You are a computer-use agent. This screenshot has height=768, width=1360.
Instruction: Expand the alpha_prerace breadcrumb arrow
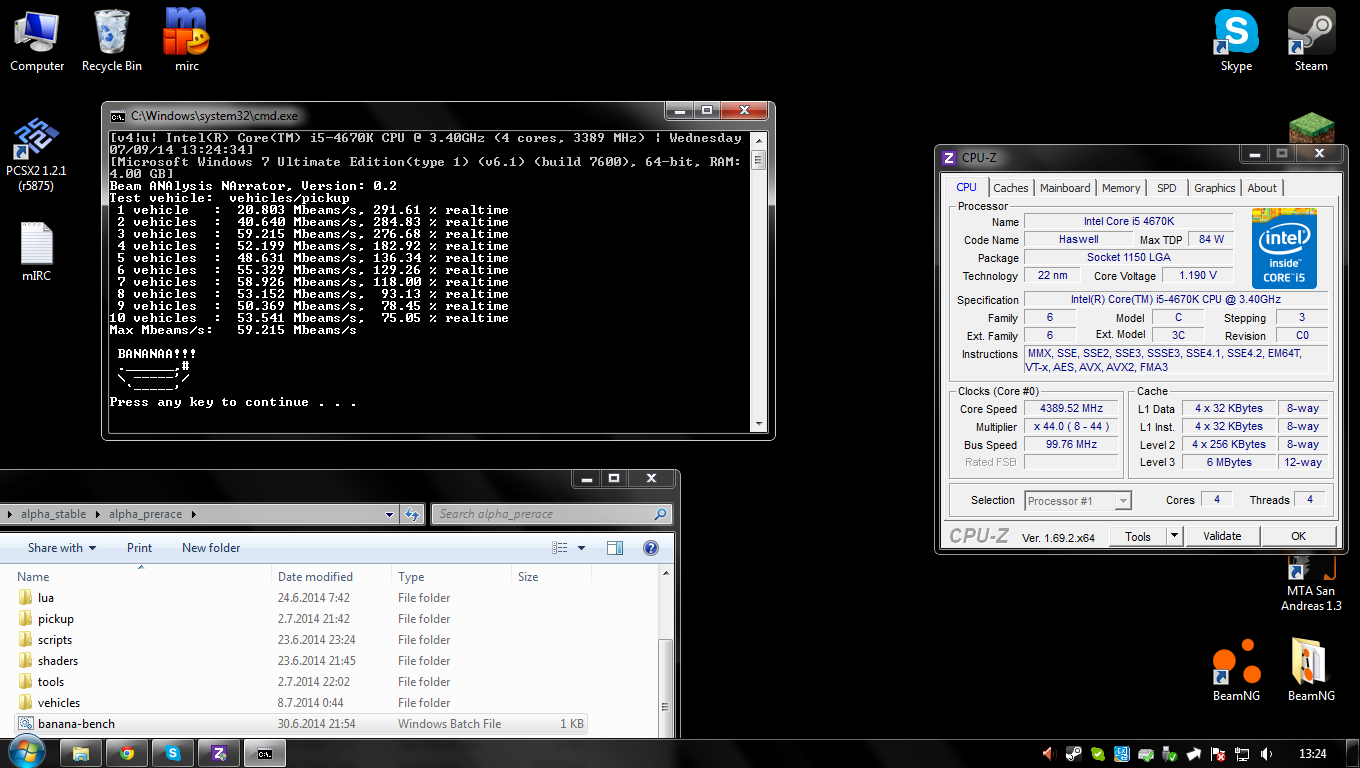(x=194, y=515)
